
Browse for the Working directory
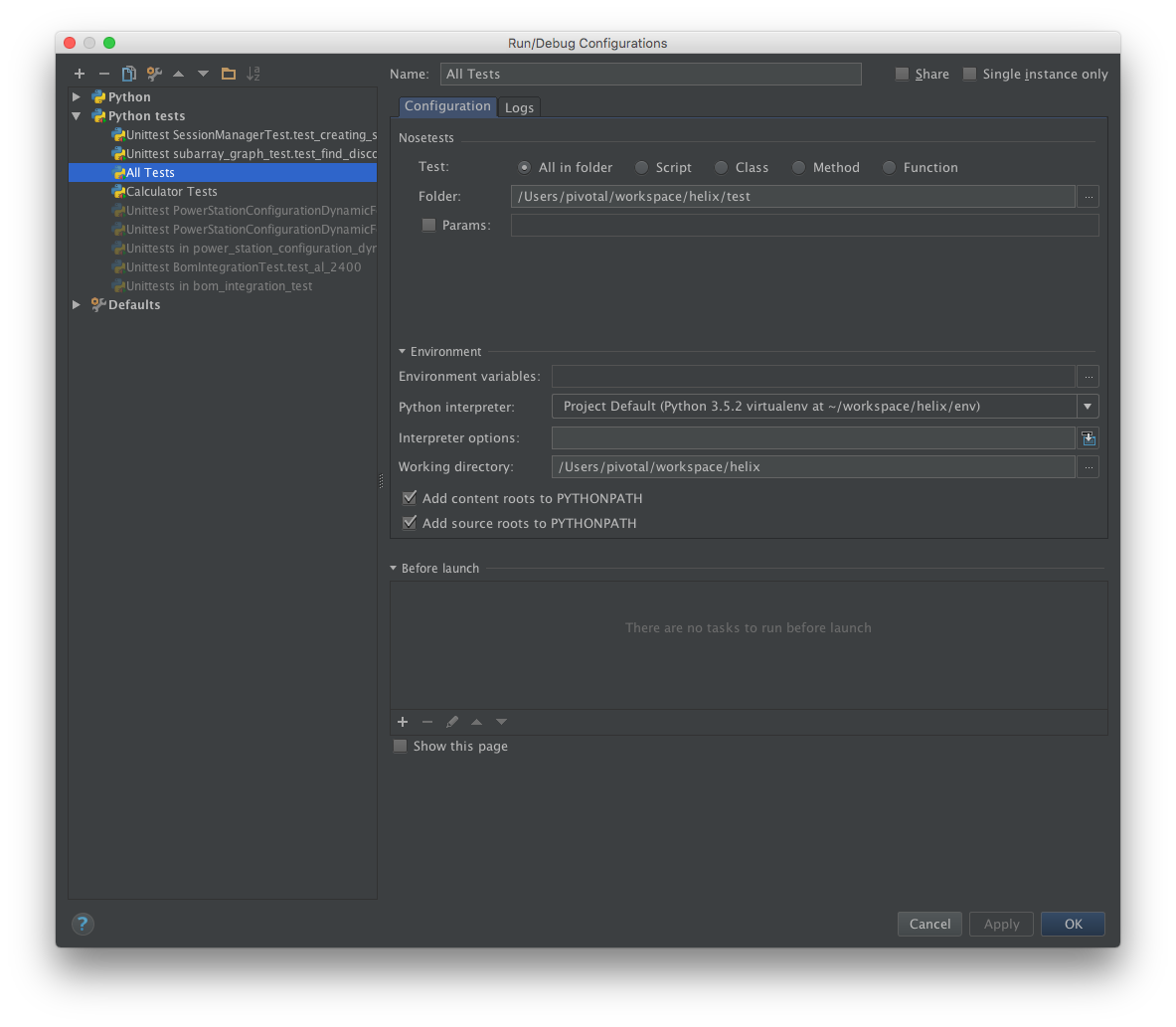click(1089, 467)
